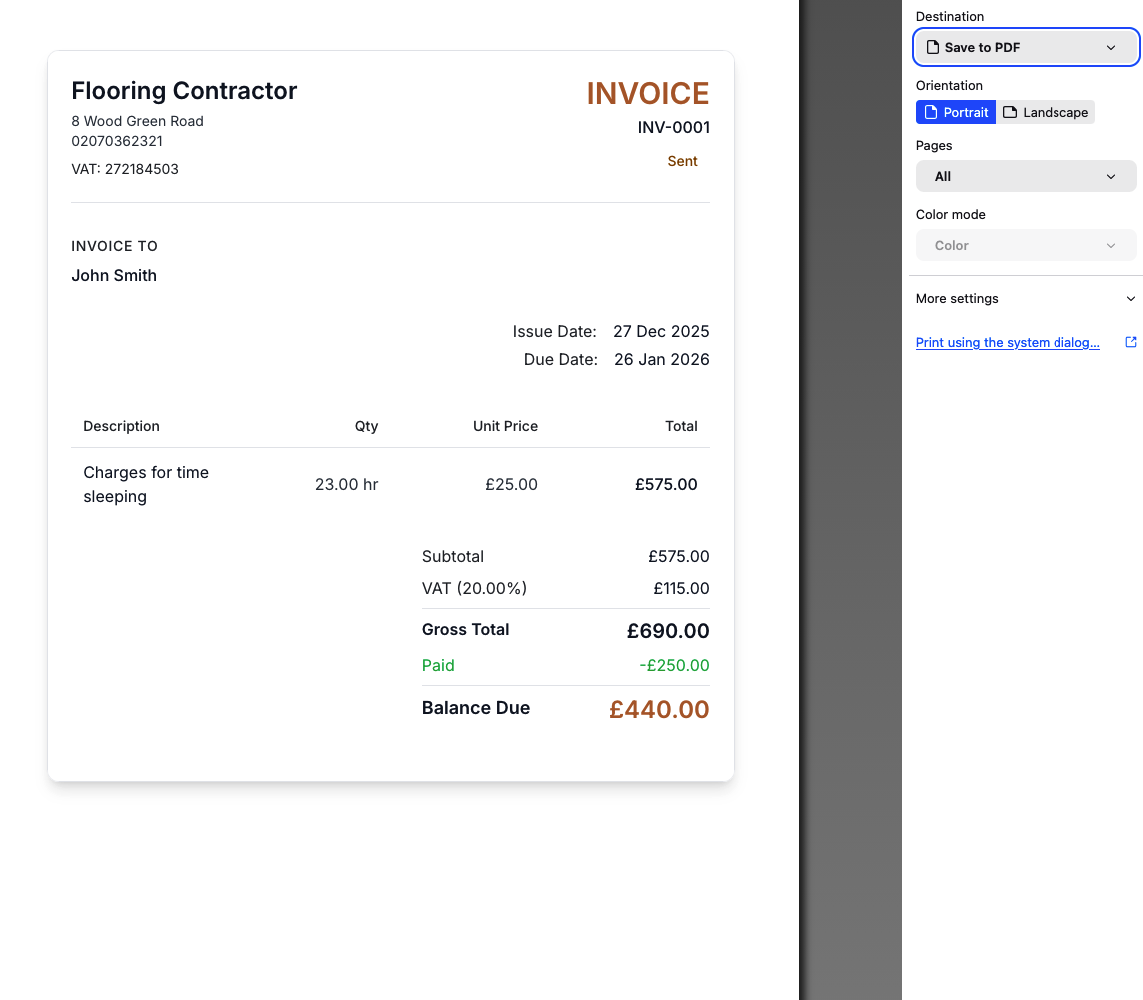This screenshot has width=1143, height=1000.
Task: Open Print using the system dialog link
Action: 1007,342
